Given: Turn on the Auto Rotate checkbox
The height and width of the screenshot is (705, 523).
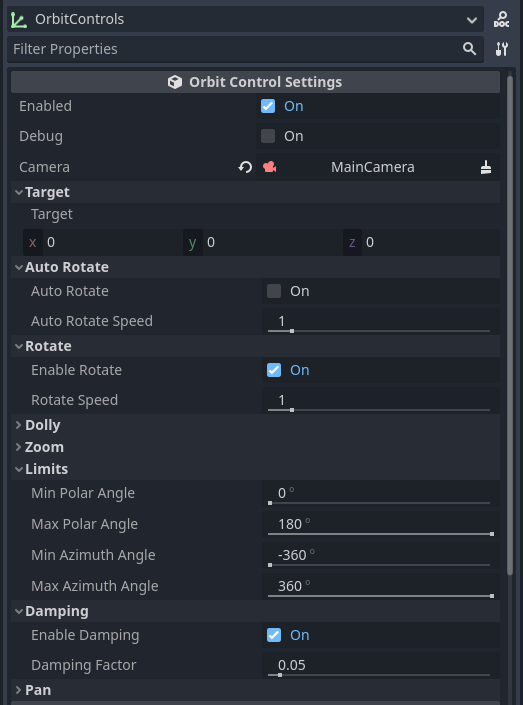Looking at the screenshot, I should pos(274,291).
